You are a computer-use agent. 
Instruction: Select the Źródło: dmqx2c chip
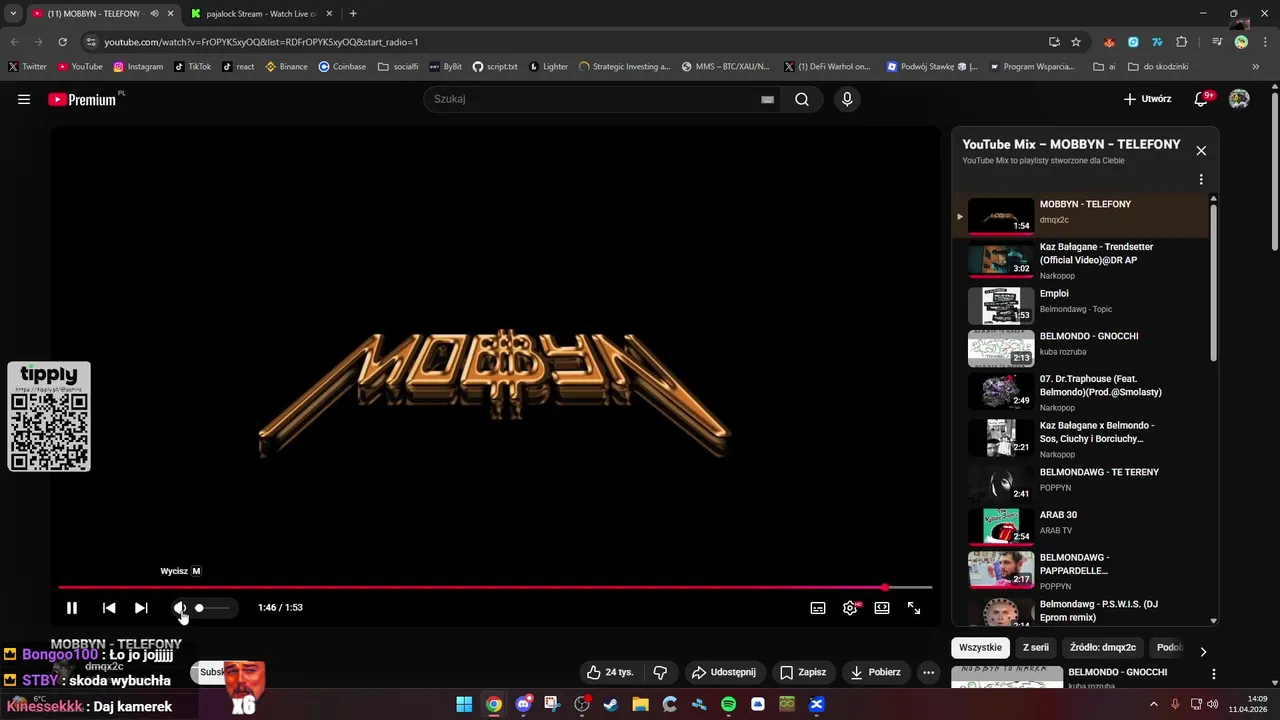1103,648
